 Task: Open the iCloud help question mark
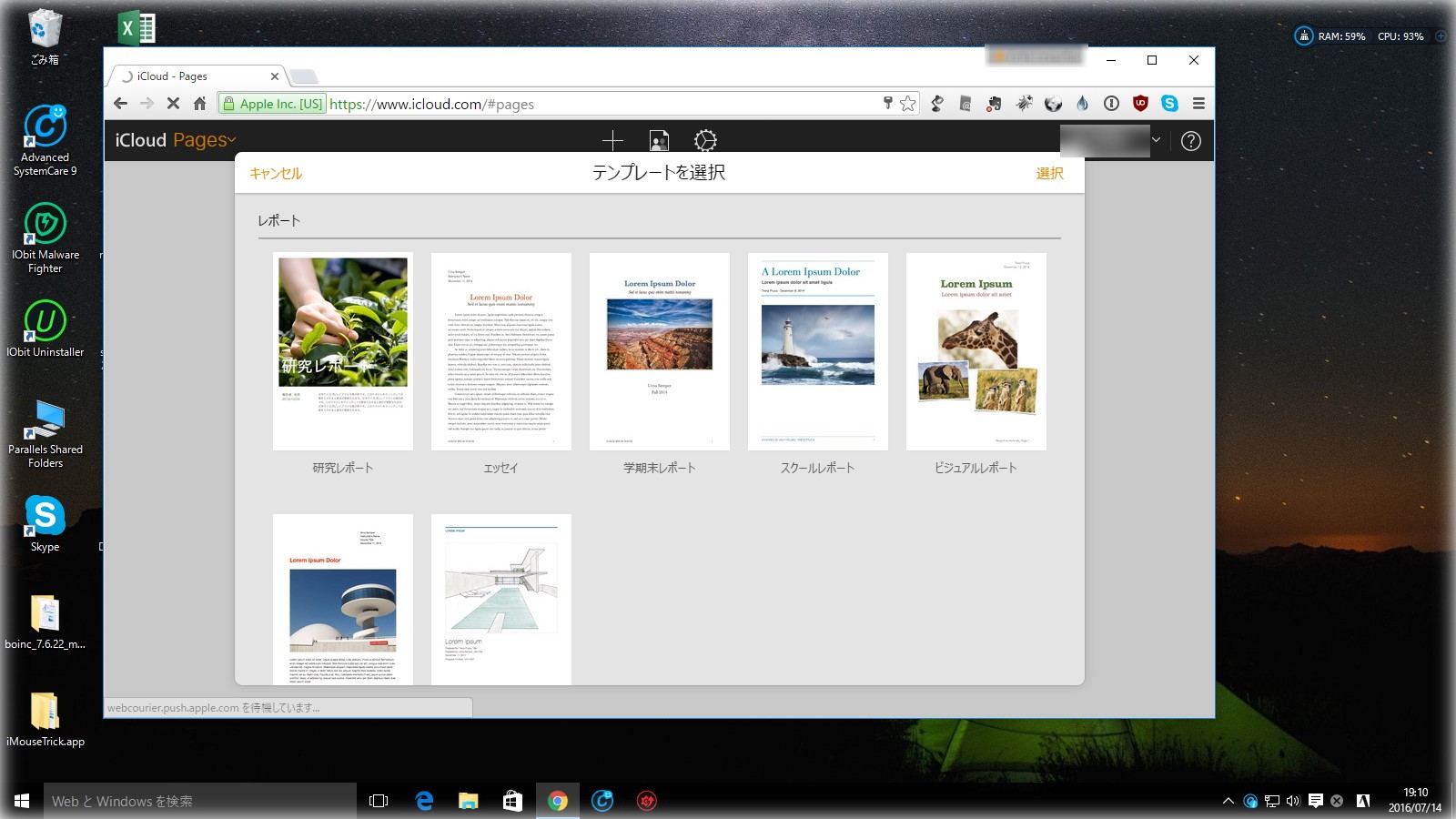(x=1190, y=141)
